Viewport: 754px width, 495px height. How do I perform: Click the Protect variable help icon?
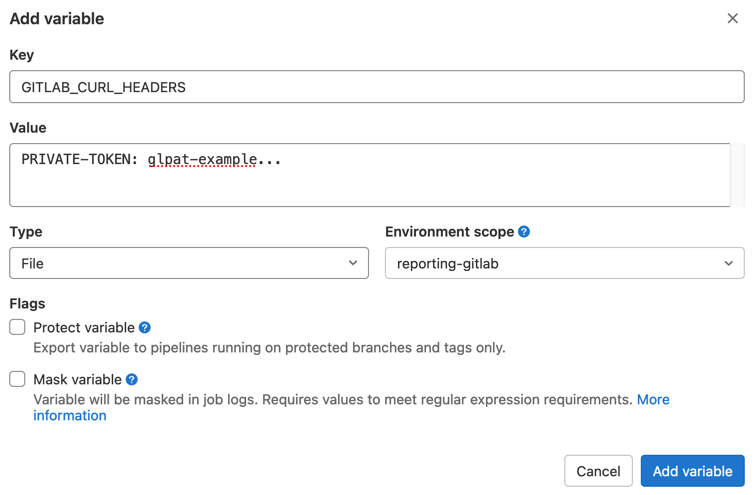click(x=145, y=328)
